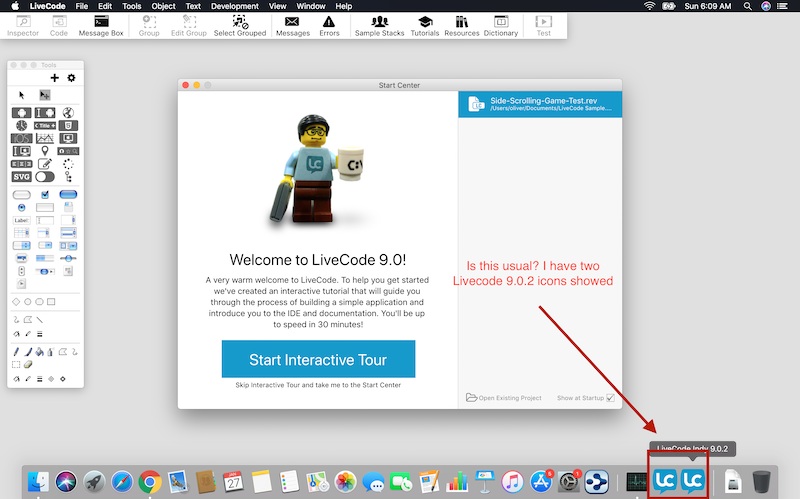800x499 pixels.
Task: Click Open Existing Project
Action: pos(504,397)
